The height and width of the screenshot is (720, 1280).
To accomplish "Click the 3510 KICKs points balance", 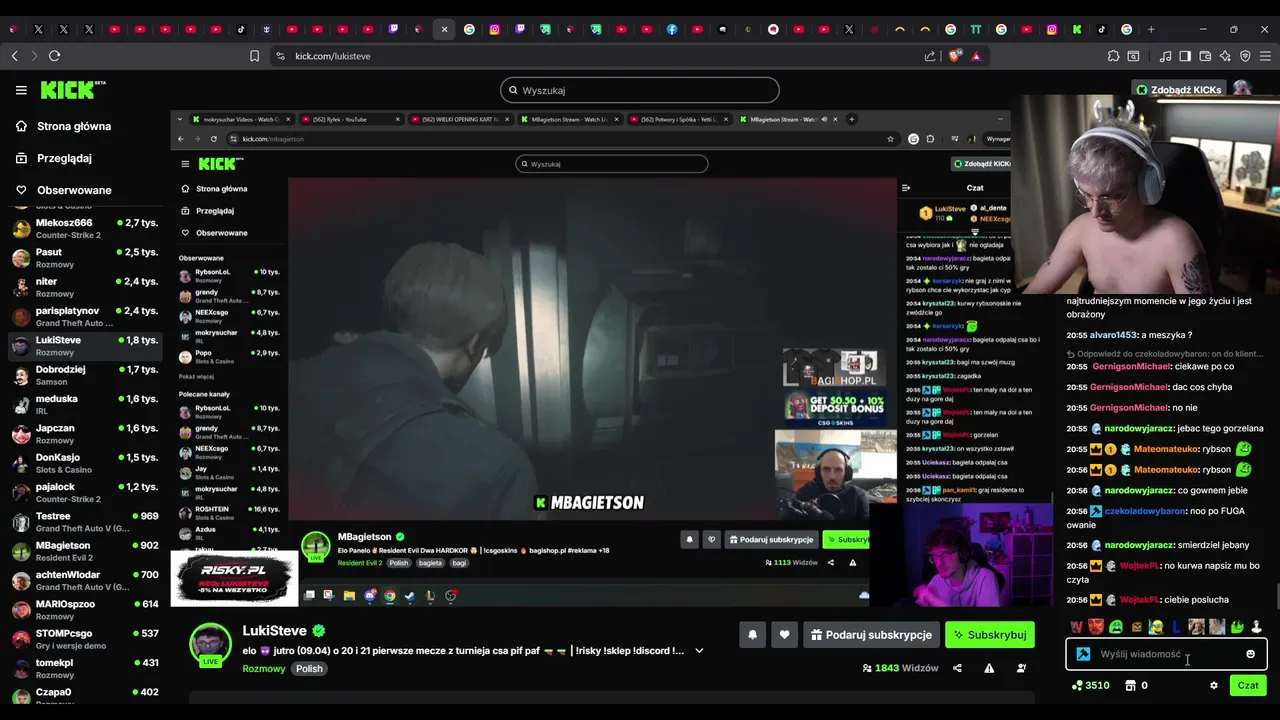I will pos(1090,686).
